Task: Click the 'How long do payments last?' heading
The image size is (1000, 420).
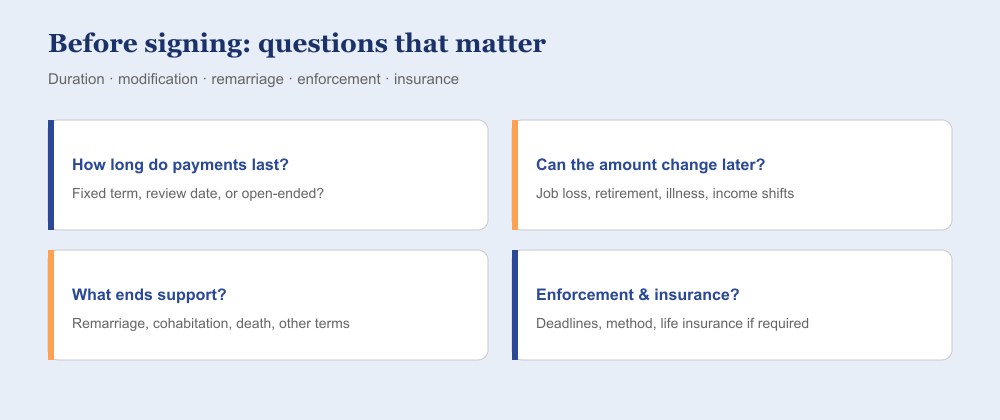Action: [x=180, y=165]
